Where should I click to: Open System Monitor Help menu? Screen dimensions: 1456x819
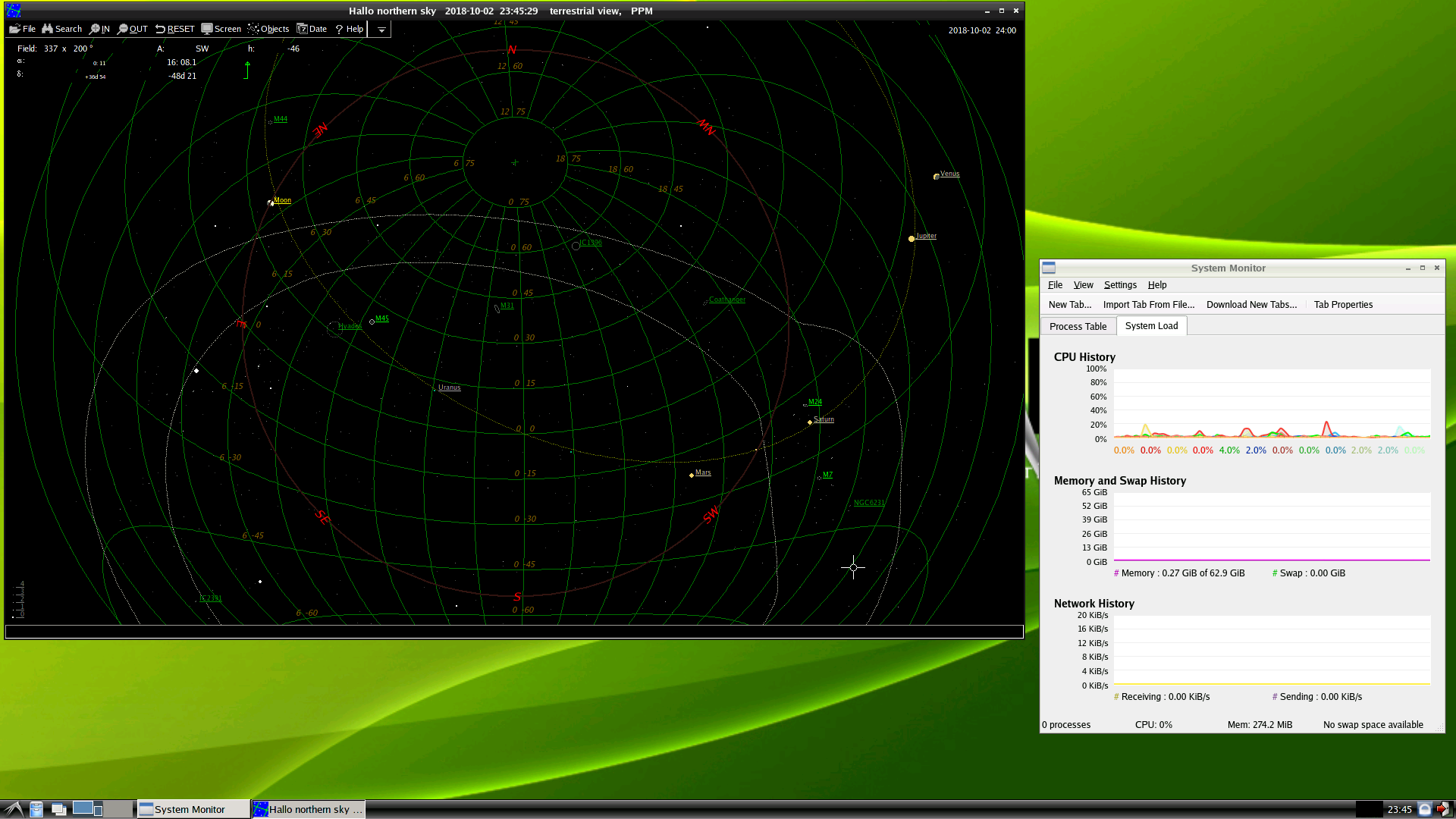coord(1157,285)
